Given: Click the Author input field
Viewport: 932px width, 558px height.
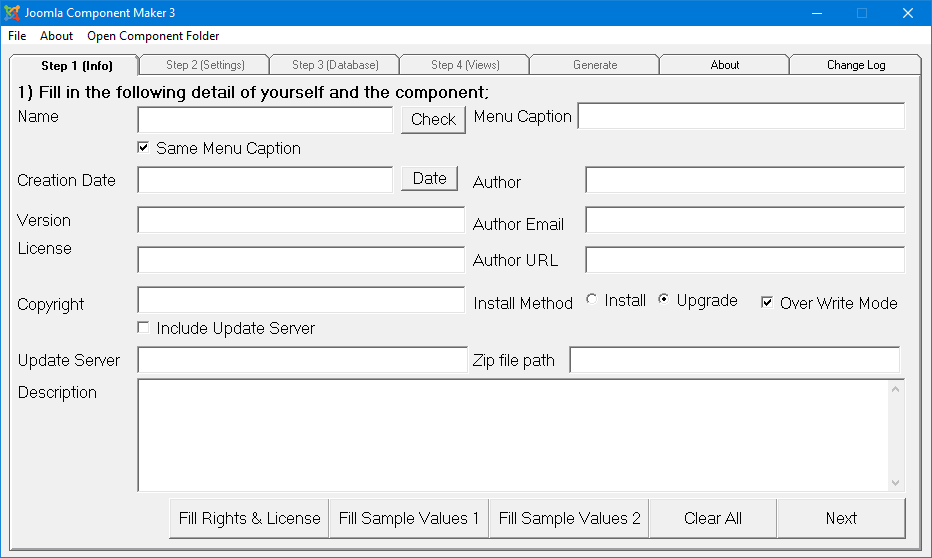Looking at the screenshot, I should click(x=745, y=179).
